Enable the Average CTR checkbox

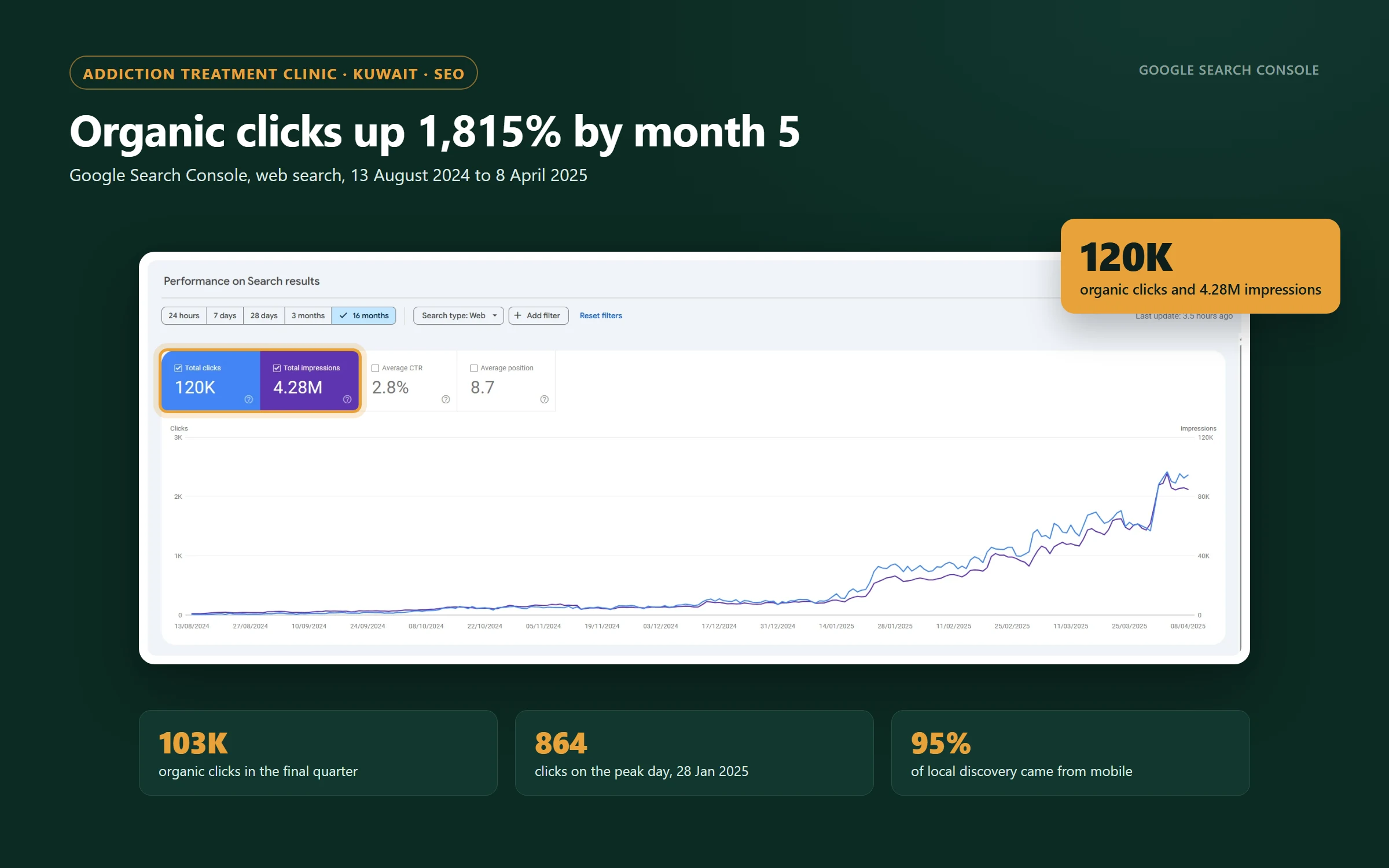click(x=375, y=368)
